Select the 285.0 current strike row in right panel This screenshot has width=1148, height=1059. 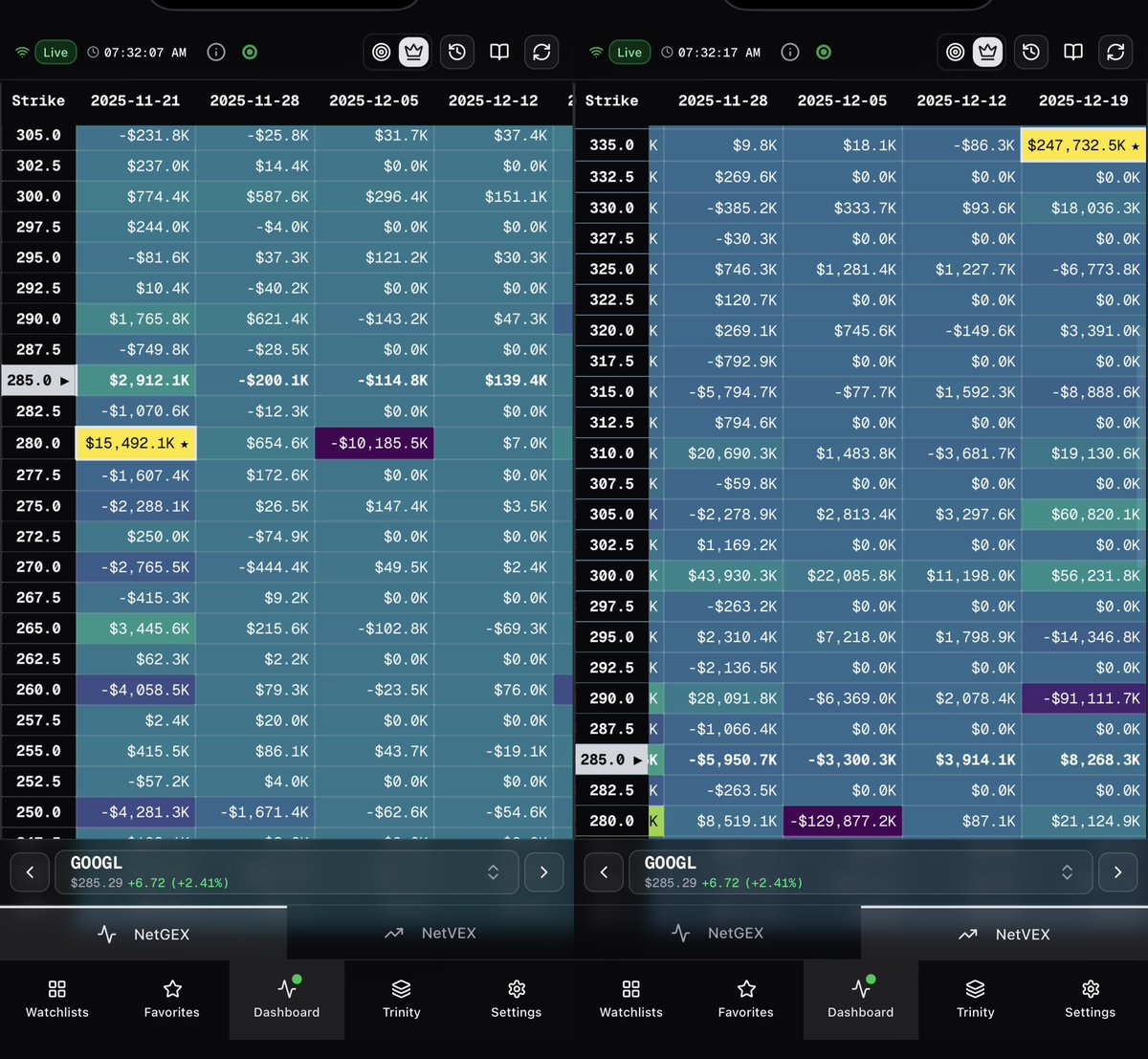pyautogui.click(x=861, y=760)
